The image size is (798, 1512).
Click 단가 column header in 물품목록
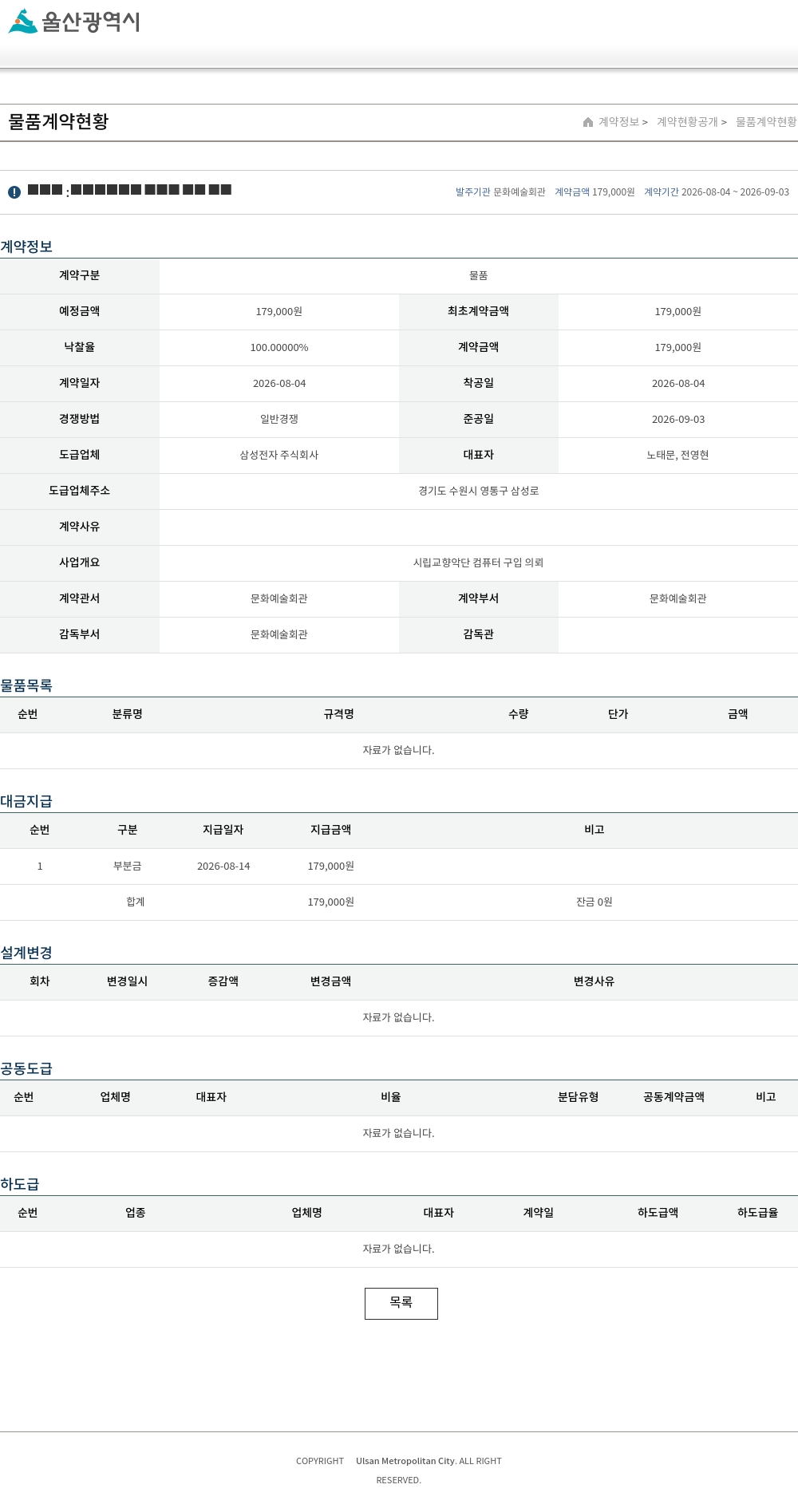point(618,715)
